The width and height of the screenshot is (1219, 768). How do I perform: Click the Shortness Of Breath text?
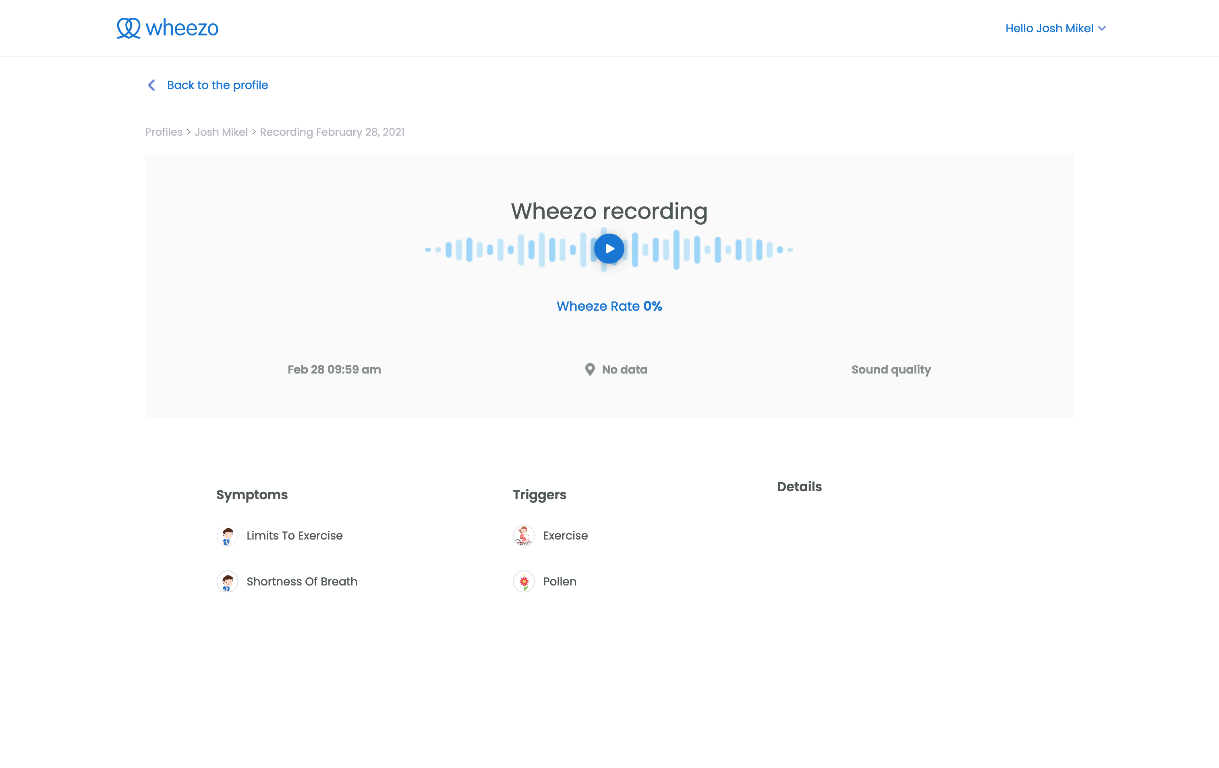302,581
